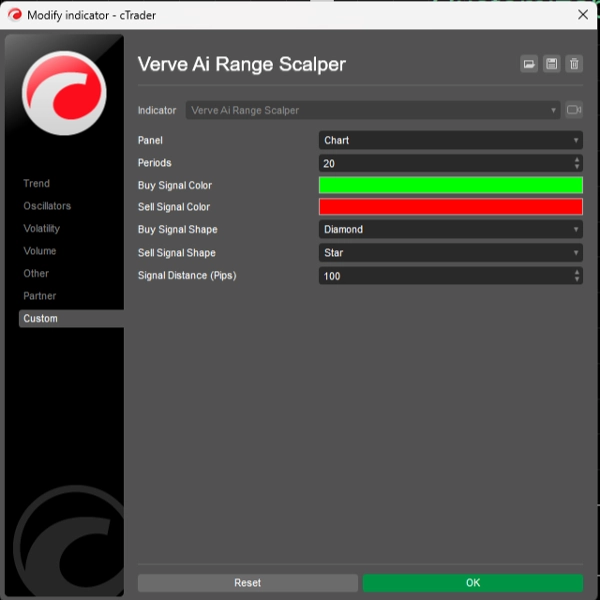600x600 pixels.
Task: Increase the Periods value with up arrow
Action: tap(577, 159)
